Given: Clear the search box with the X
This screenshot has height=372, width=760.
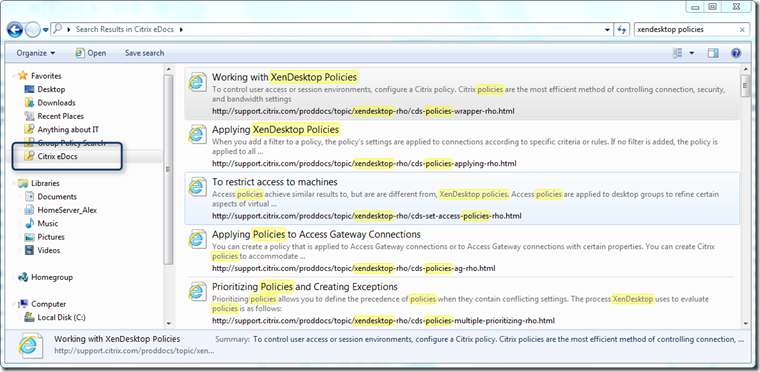Looking at the screenshot, I should (x=742, y=30).
